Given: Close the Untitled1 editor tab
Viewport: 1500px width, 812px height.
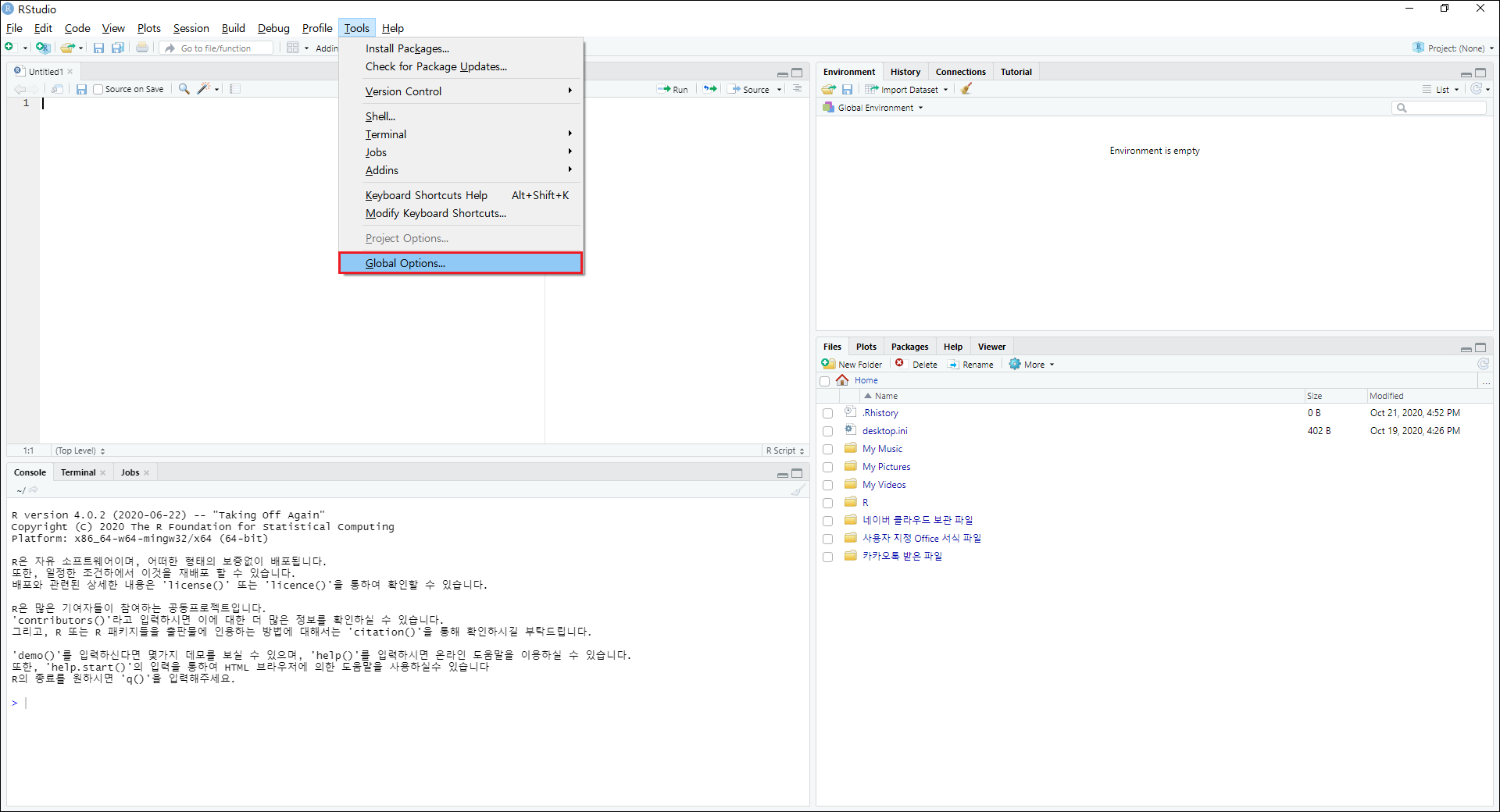Looking at the screenshot, I should pos(70,72).
